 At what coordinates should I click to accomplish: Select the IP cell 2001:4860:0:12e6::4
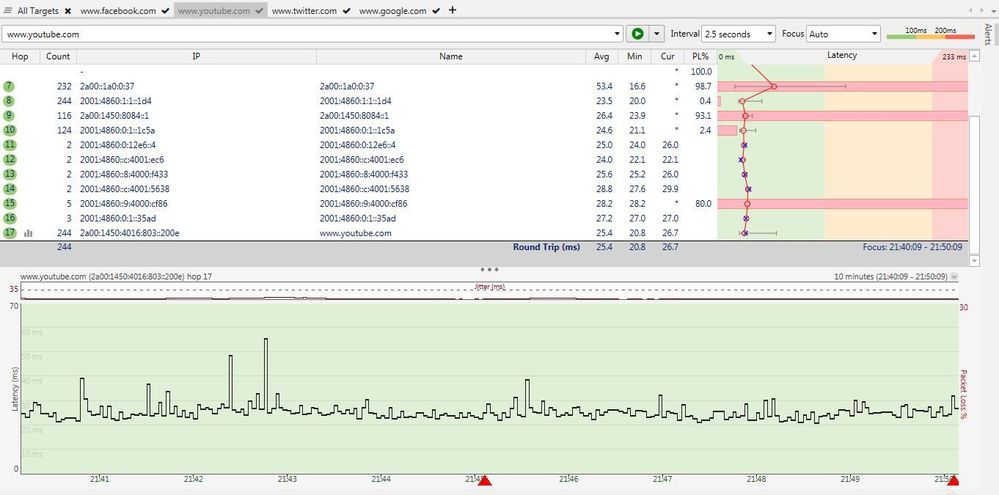click(118, 145)
